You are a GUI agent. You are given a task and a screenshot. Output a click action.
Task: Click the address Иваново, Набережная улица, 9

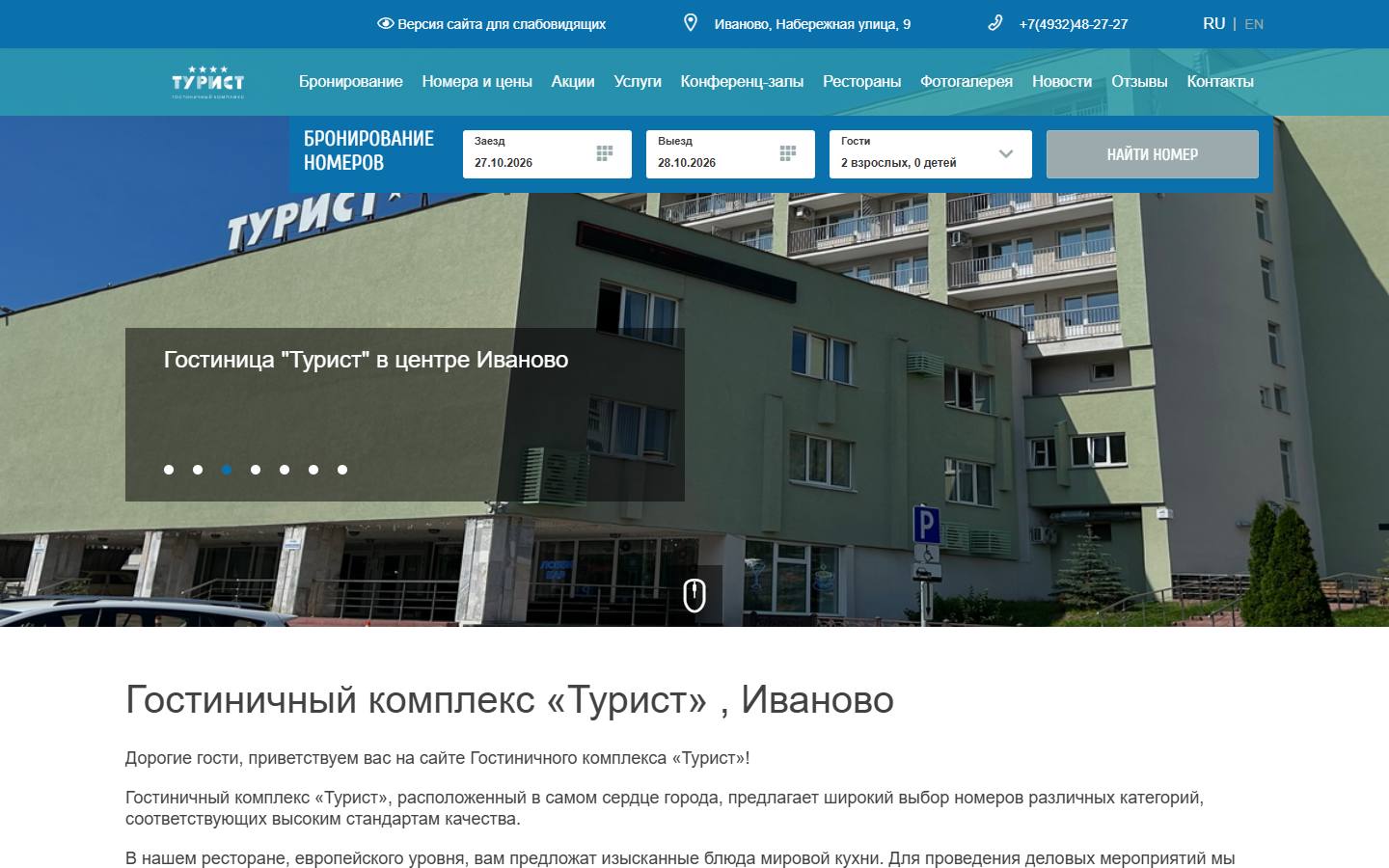tap(812, 24)
